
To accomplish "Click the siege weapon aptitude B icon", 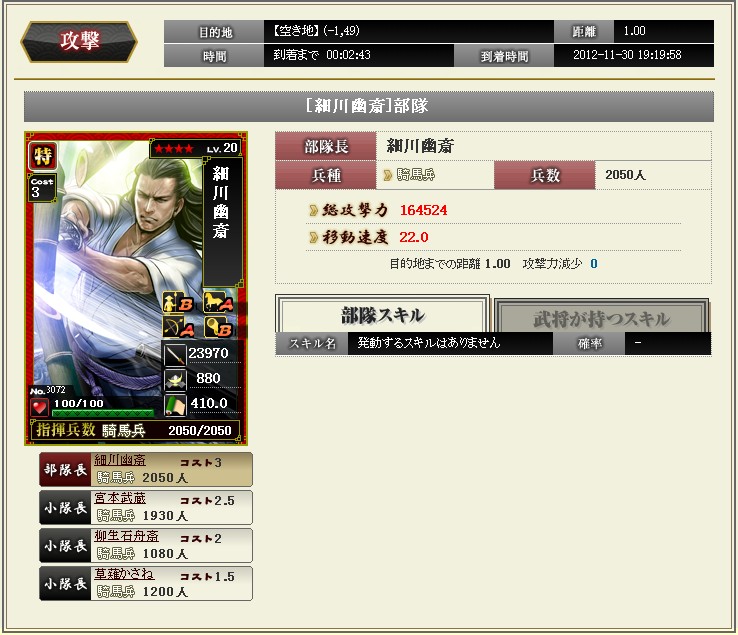I will tap(218, 327).
